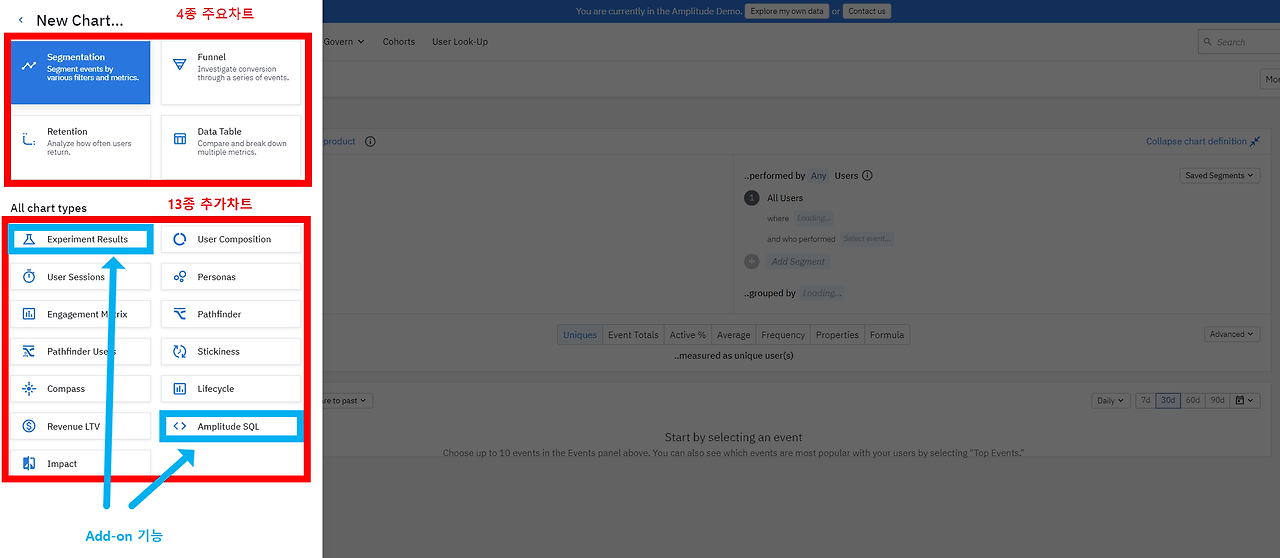Open the User Look-Up nav item
This screenshot has width=1280, height=558.
(460, 41)
